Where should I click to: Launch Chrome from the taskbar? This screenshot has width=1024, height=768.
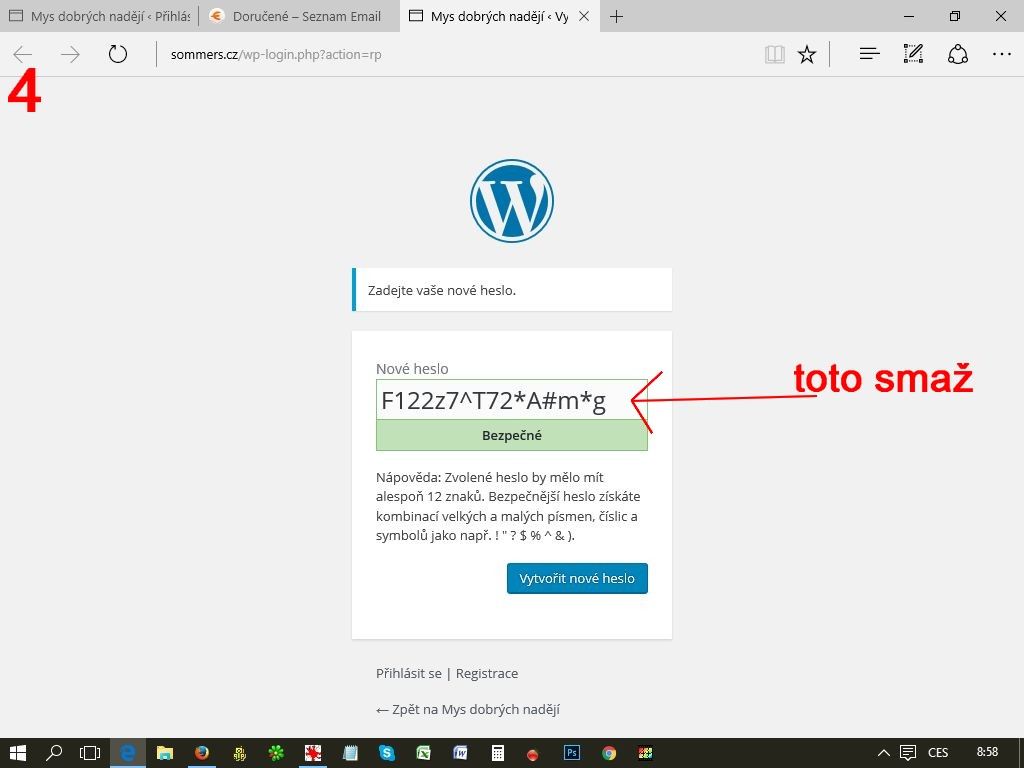tap(609, 753)
